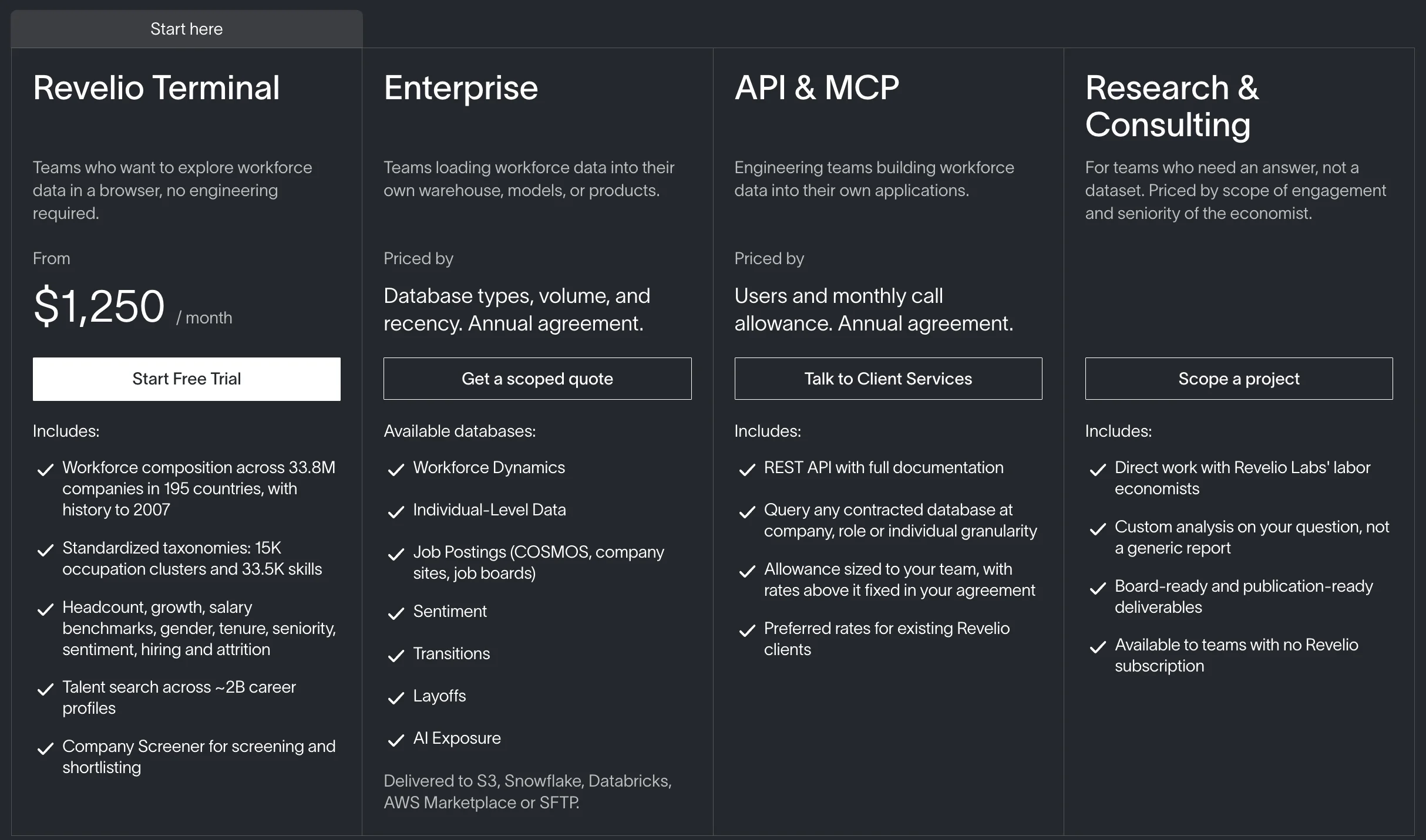This screenshot has width=1426, height=840.
Task: Click the Scope a project button
Action: tap(1239, 379)
